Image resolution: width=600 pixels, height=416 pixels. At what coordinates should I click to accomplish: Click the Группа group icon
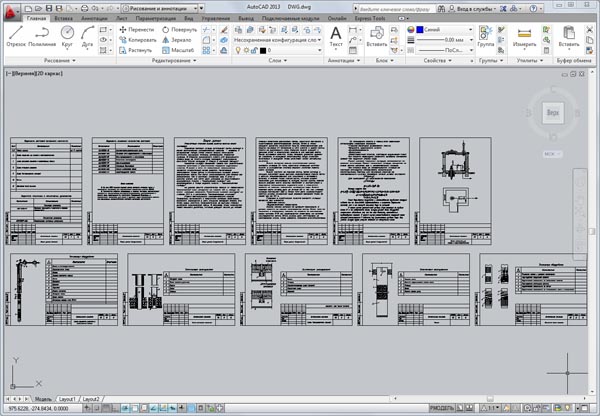coord(485,37)
